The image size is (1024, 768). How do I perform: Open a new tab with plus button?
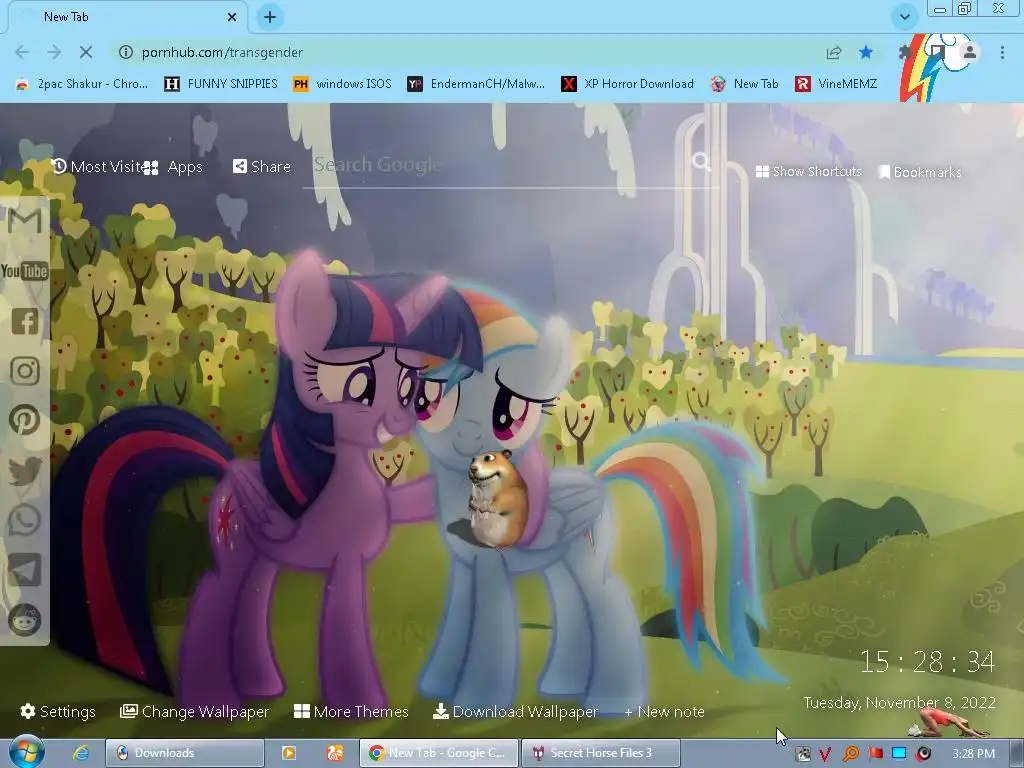(270, 17)
